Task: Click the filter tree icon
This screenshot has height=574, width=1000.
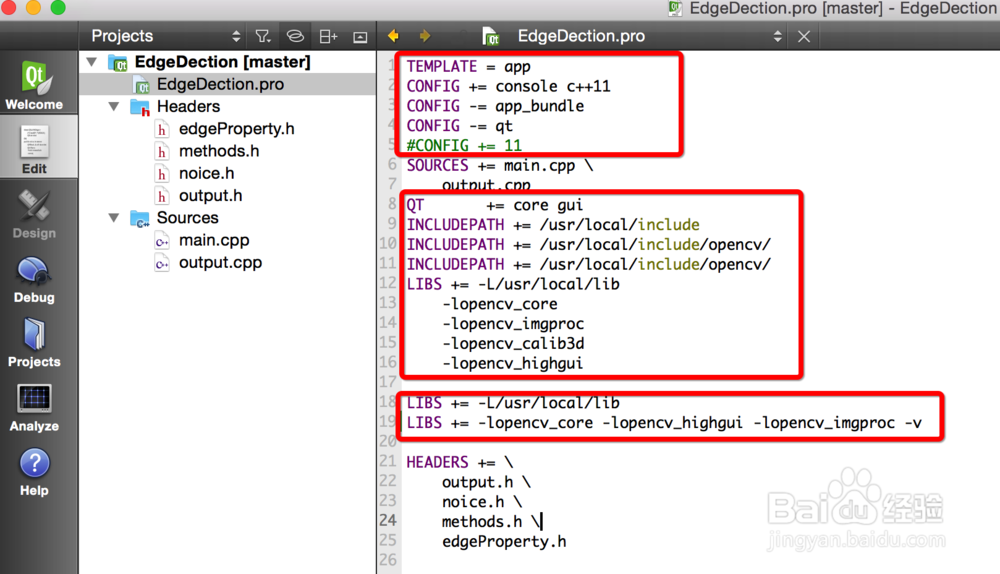Action: (263, 36)
